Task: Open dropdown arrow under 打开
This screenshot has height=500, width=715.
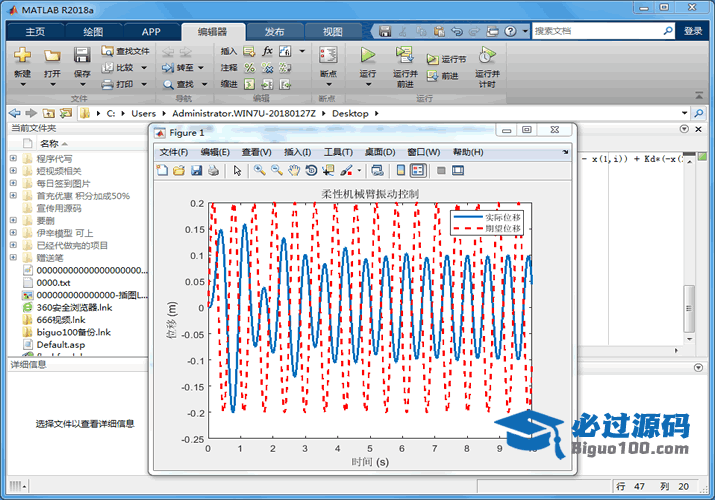Action: tap(52, 85)
